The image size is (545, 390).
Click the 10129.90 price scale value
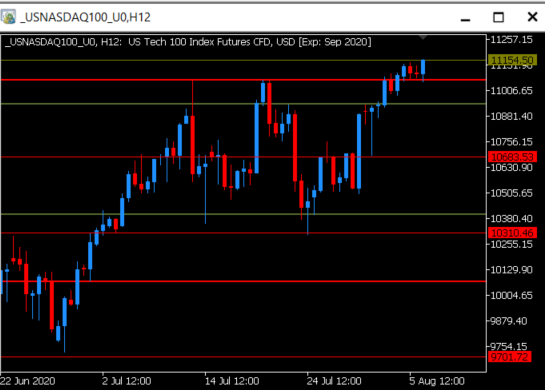tap(511, 270)
